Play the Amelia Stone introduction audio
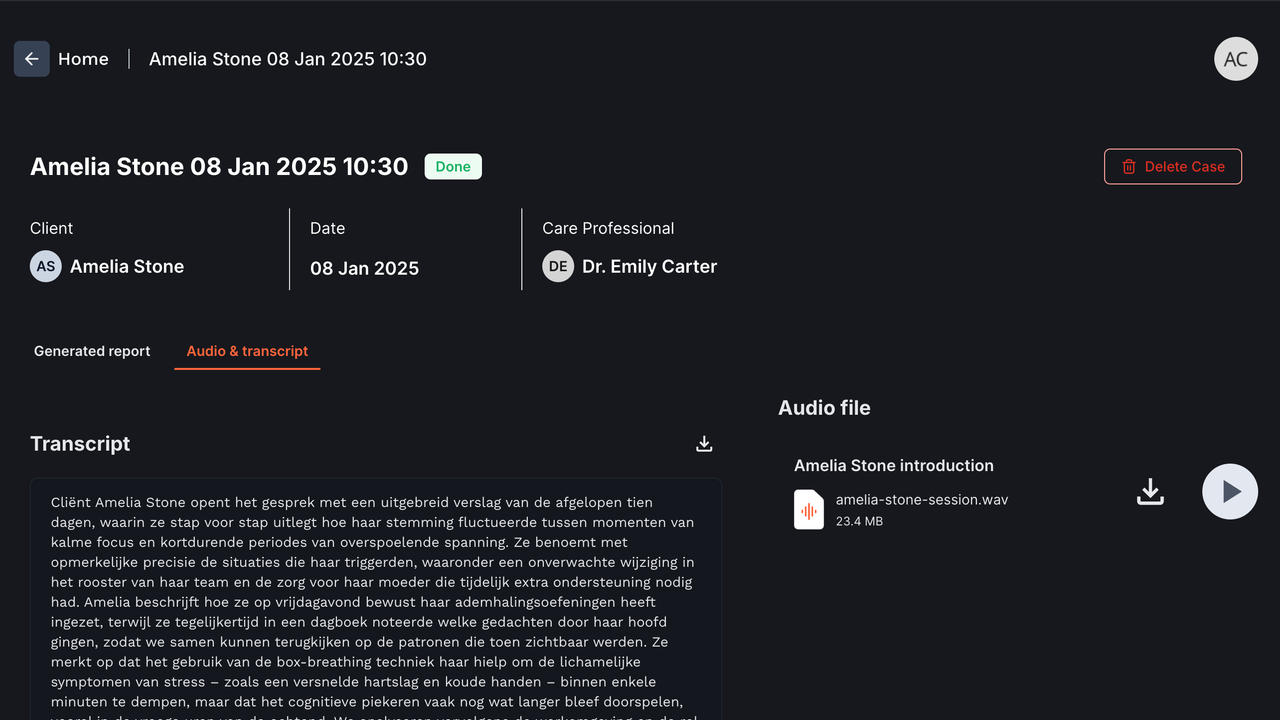The image size is (1280, 720). (1229, 492)
